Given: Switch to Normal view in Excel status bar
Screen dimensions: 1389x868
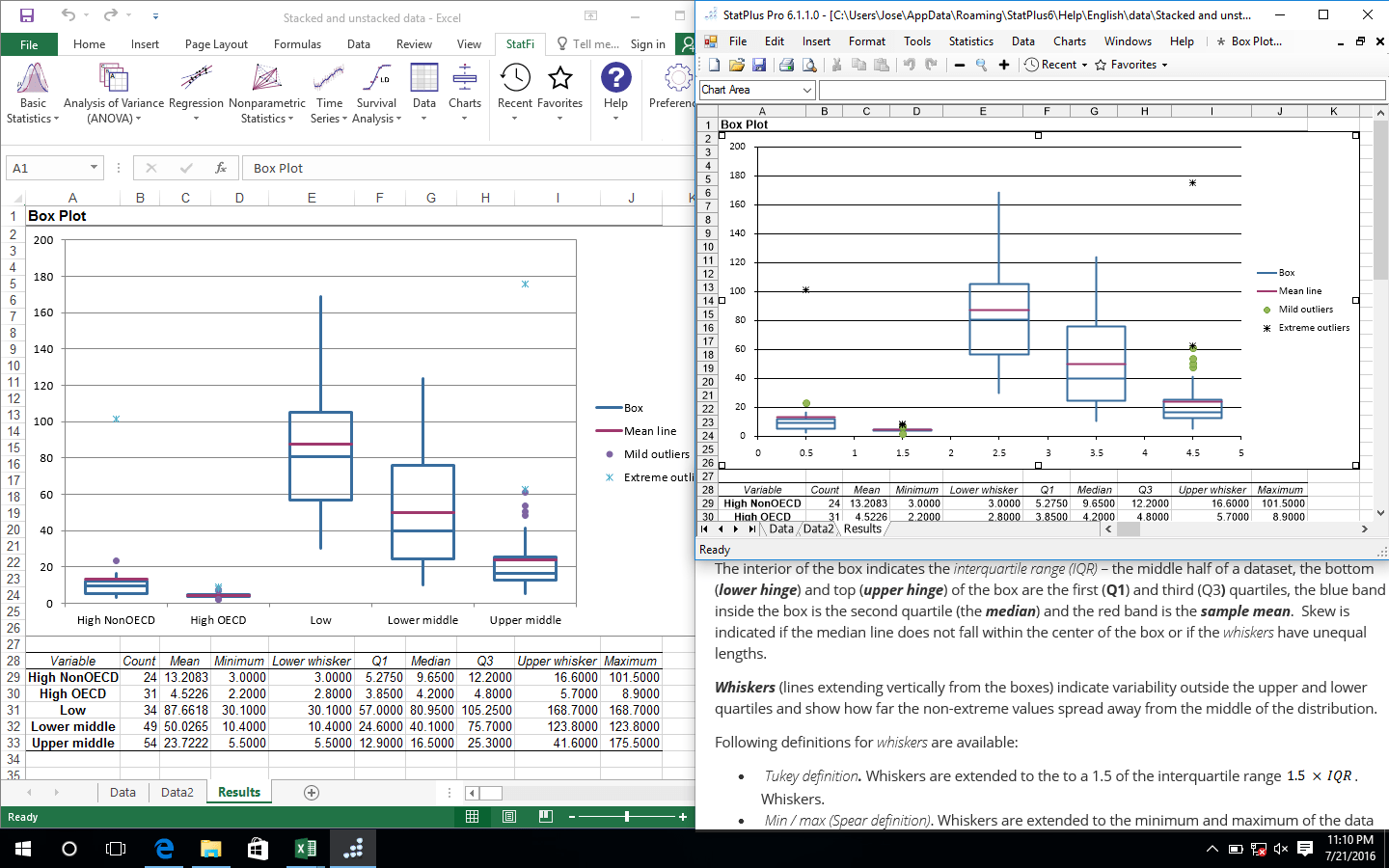Looking at the screenshot, I should click(472, 817).
